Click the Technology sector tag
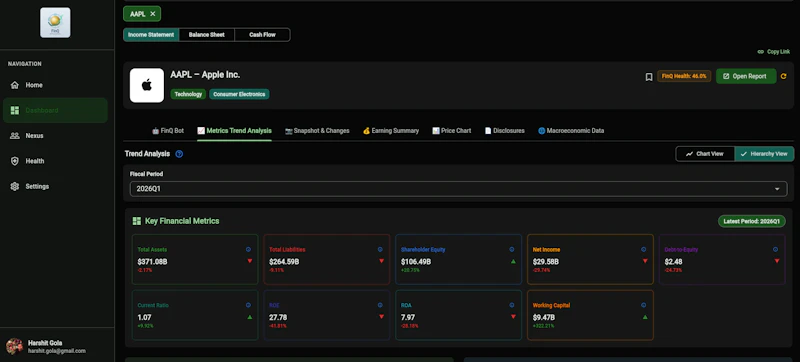The image size is (800, 362). 188,94
